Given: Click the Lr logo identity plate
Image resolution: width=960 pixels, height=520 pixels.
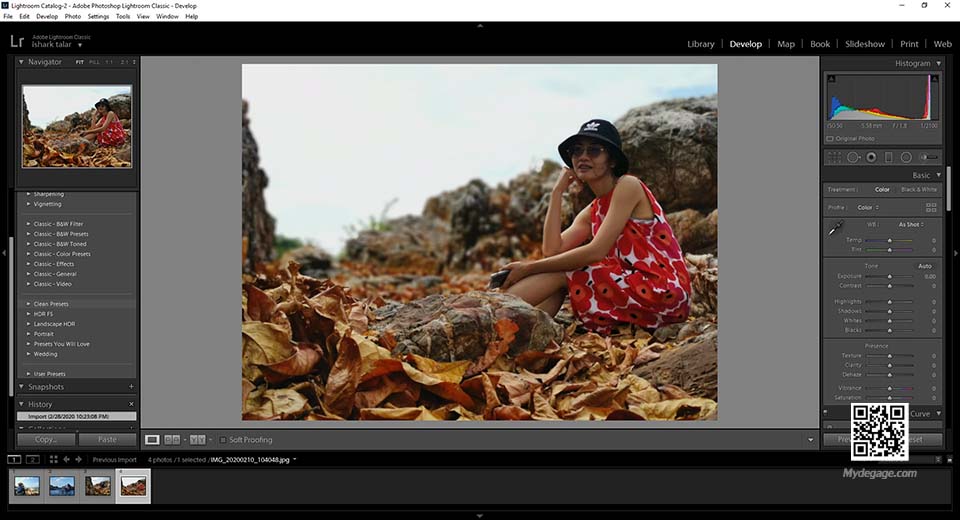Looking at the screenshot, I should pos(17,42).
